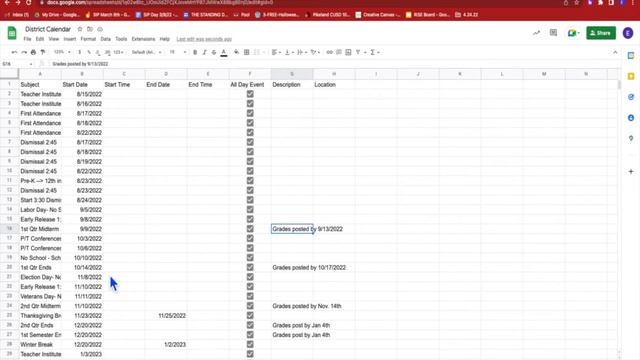Open the text rotation dropdown
The width and height of the screenshot is (640, 360).
[315, 52]
